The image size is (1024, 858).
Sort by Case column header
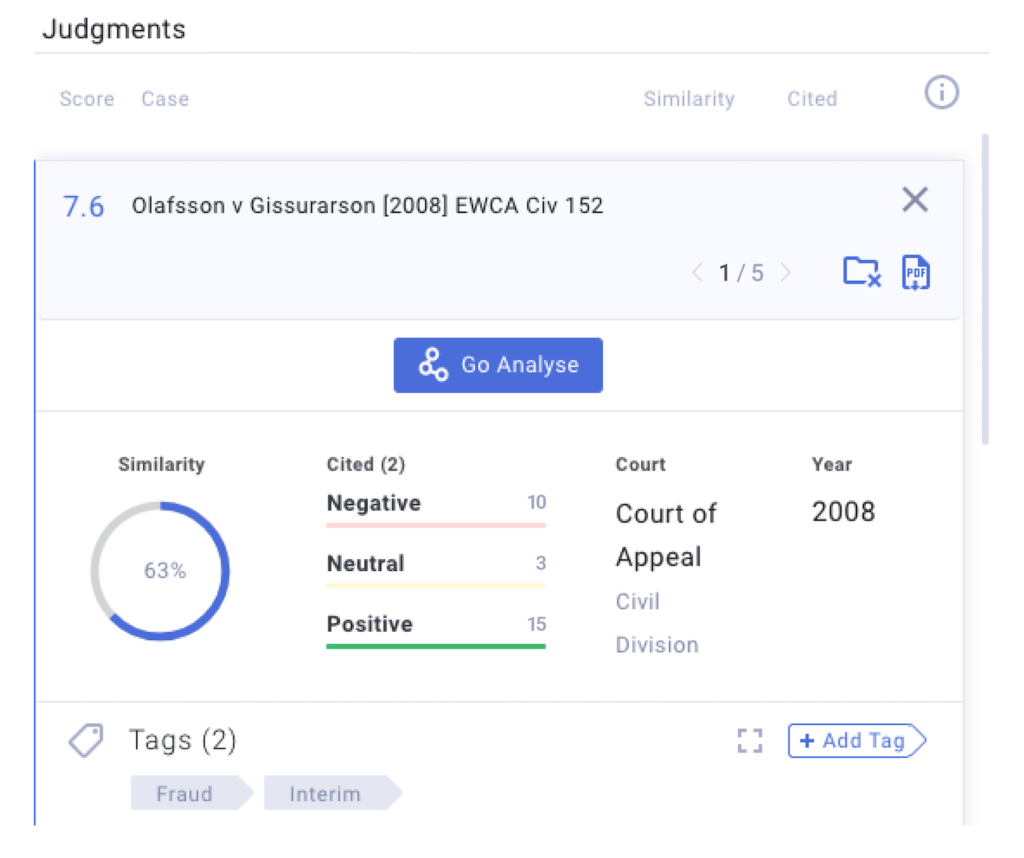[x=165, y=99]
